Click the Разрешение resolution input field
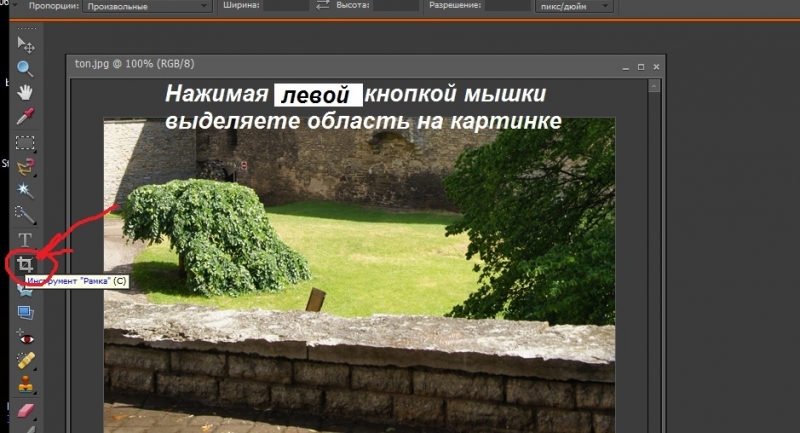 pos(508,6)
